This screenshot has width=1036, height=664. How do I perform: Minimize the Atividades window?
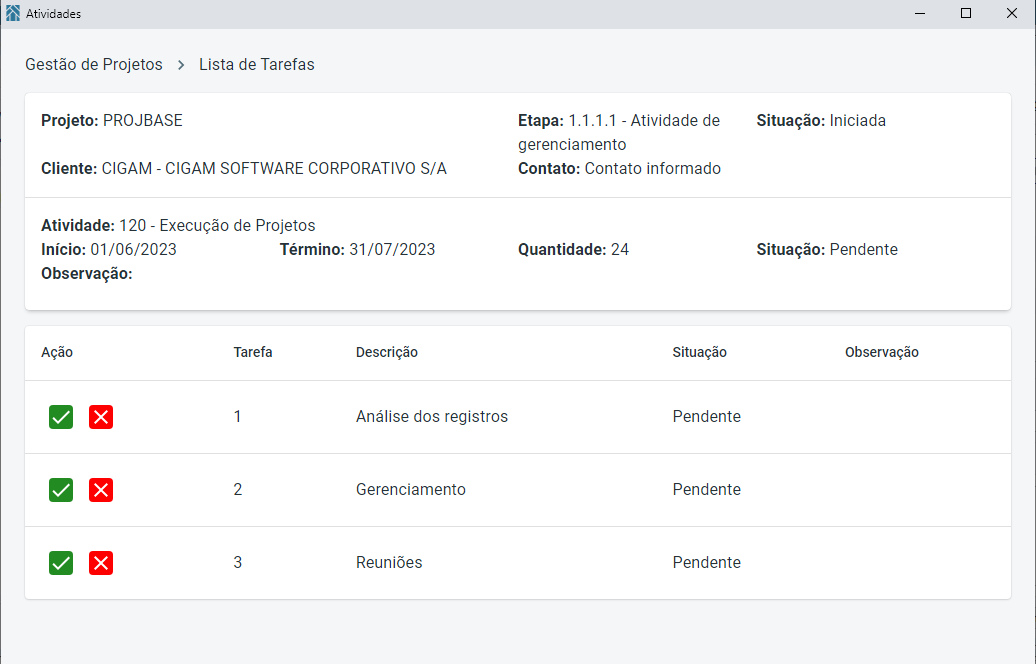coord(920,14)
